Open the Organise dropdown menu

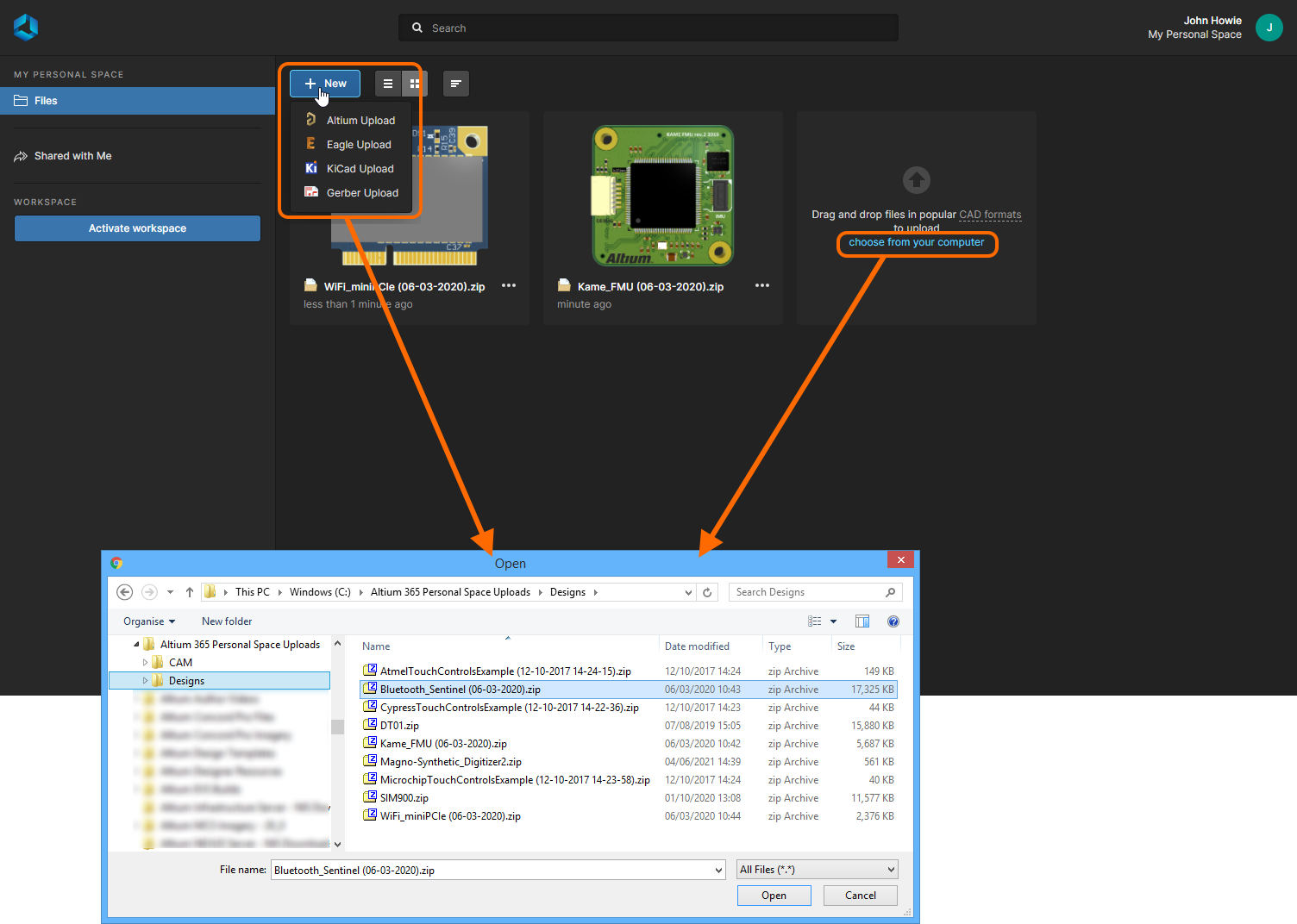pyautogui.click(x=148, y=621)
